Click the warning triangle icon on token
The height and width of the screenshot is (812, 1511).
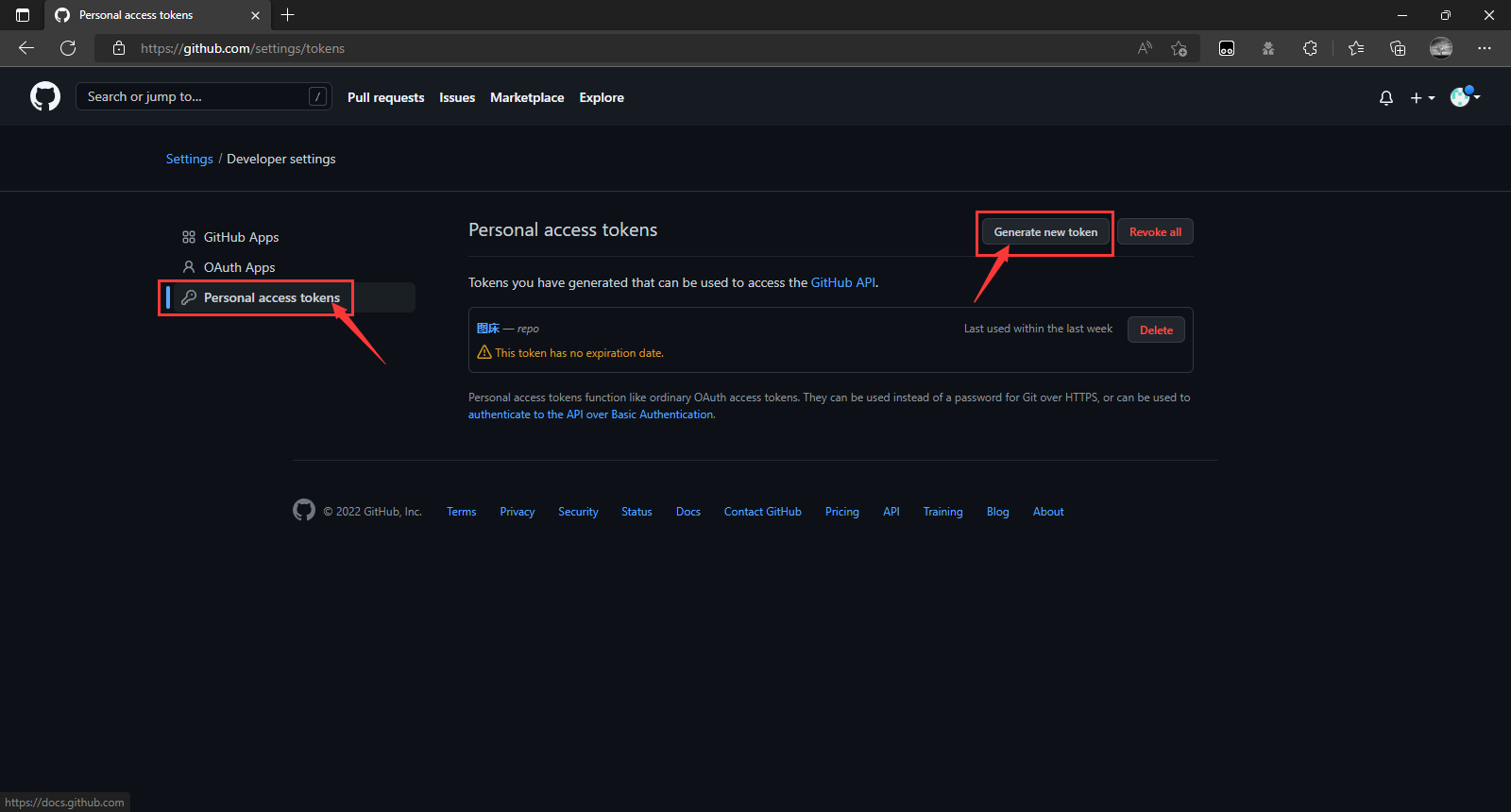[484, 352]
